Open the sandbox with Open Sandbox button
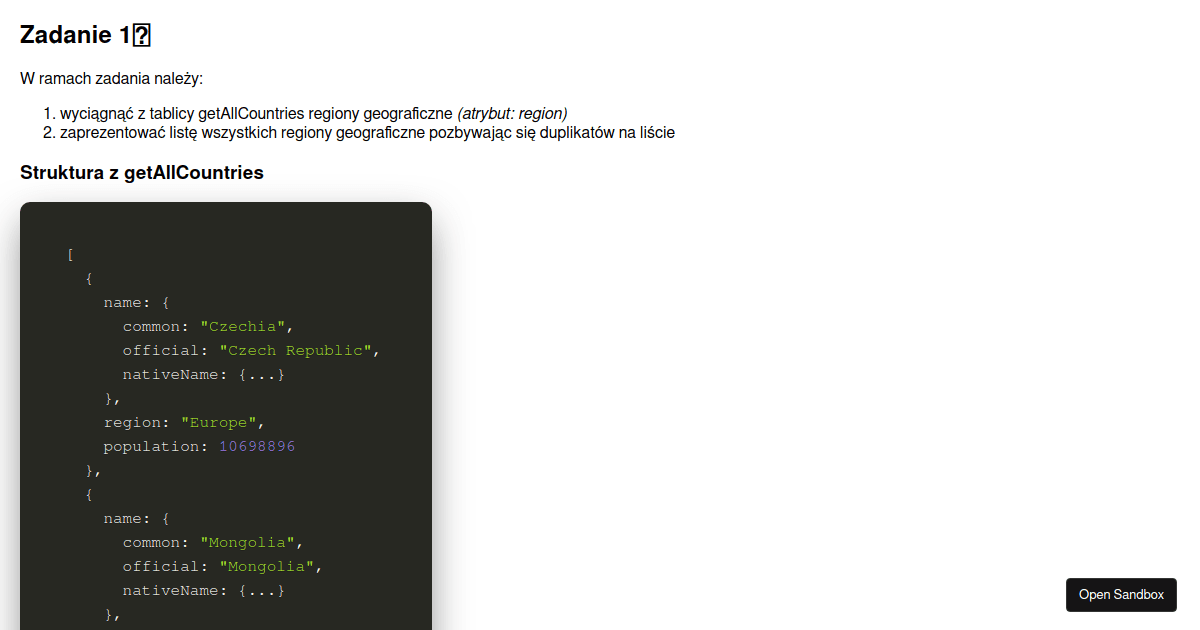Viewport: 1200px width, 630px height. [1121, 594]
